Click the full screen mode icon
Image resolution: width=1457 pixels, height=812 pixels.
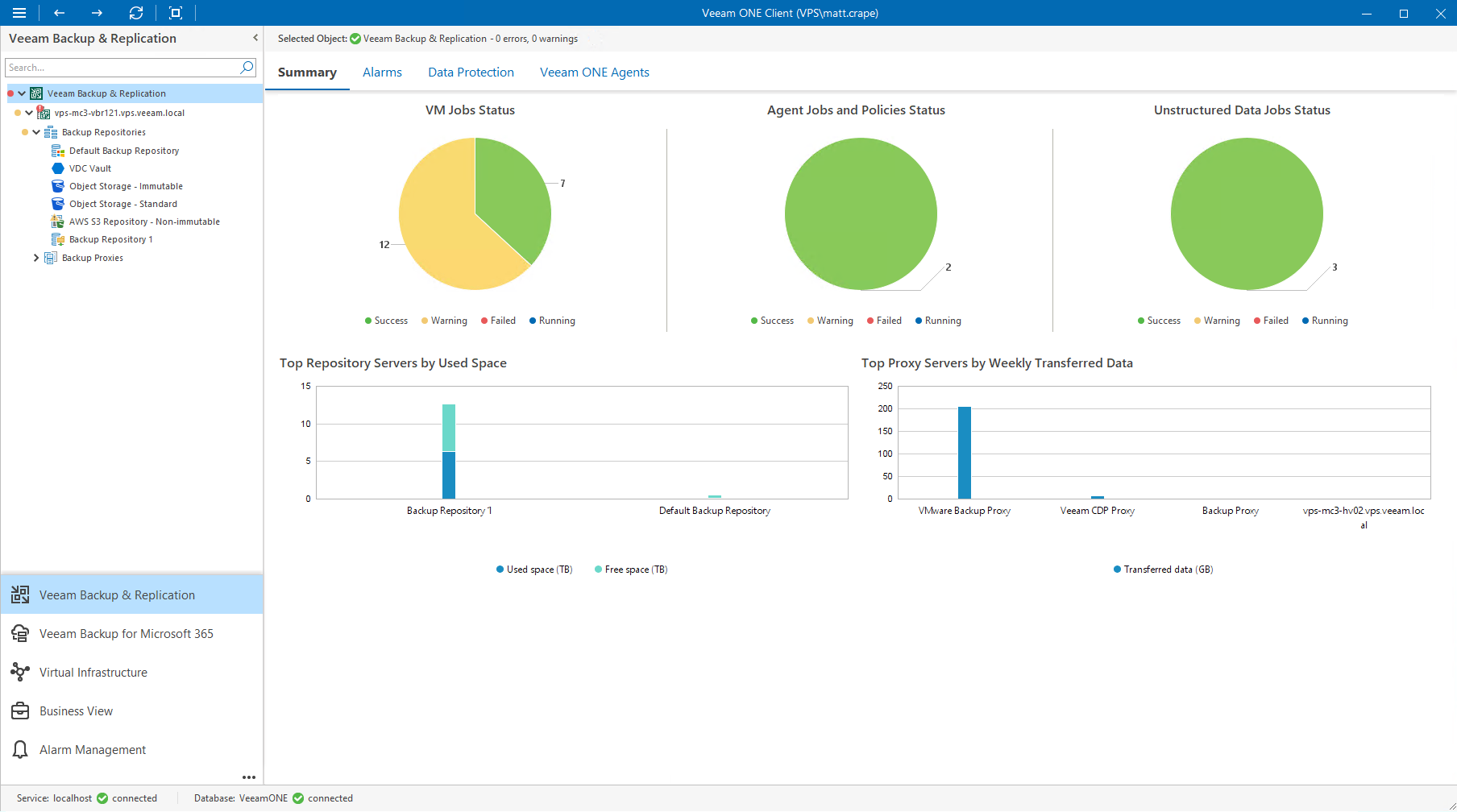(x=176, y=13)
